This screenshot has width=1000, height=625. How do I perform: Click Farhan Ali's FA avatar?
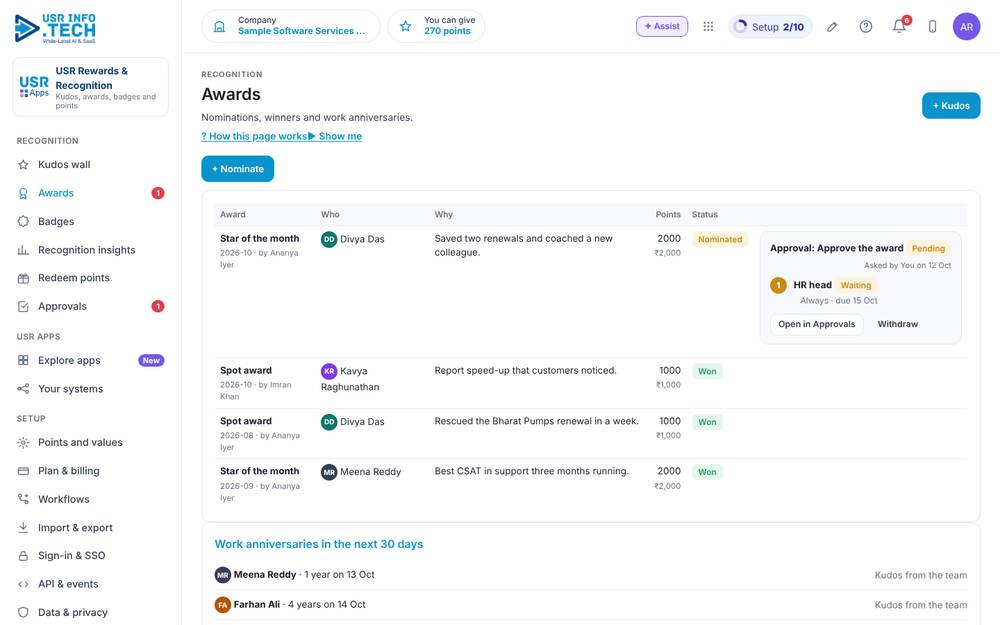point(223,605)
